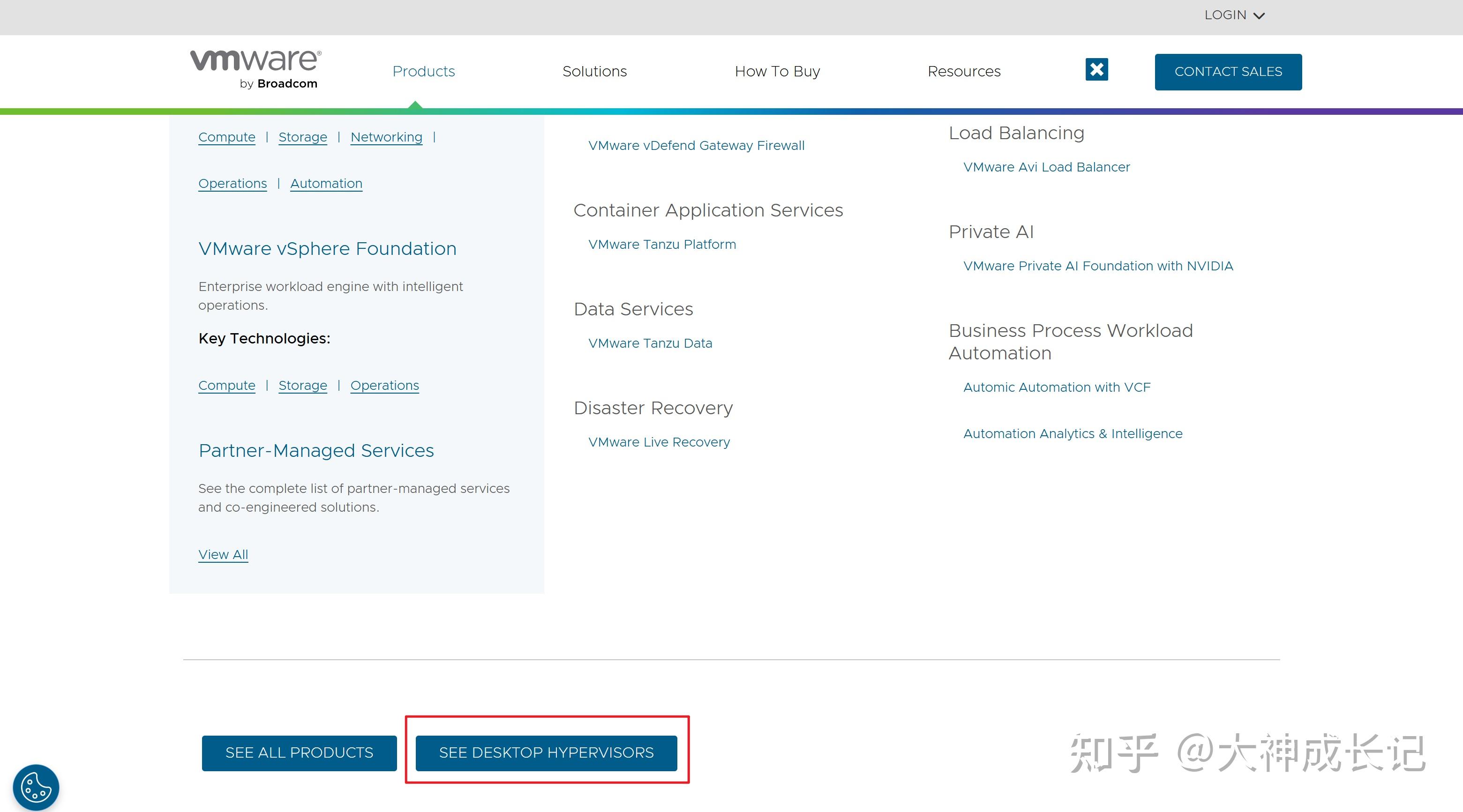Close the Products mega menu with the X

pos(1096,69)
